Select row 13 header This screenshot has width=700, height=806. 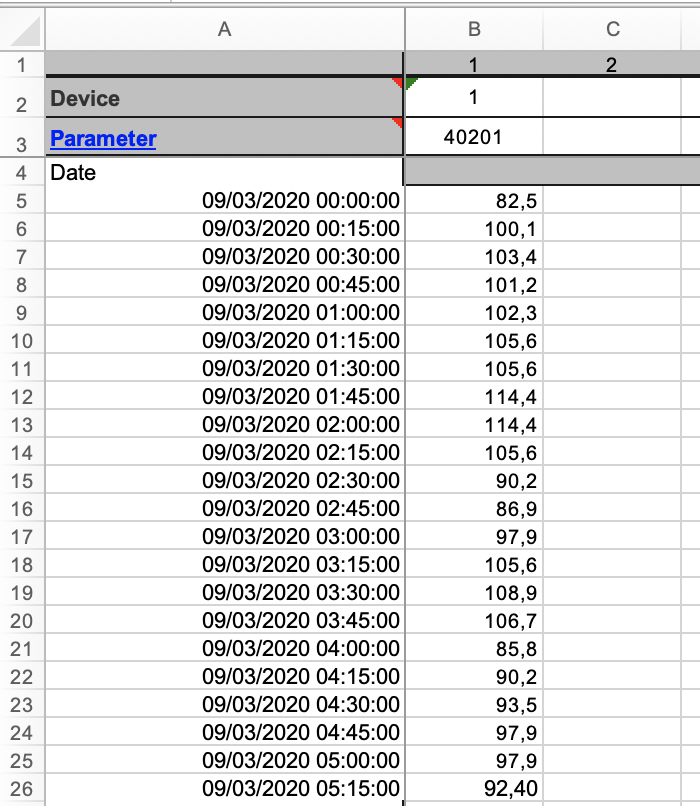pyautogui.click(x=21, y=425)
